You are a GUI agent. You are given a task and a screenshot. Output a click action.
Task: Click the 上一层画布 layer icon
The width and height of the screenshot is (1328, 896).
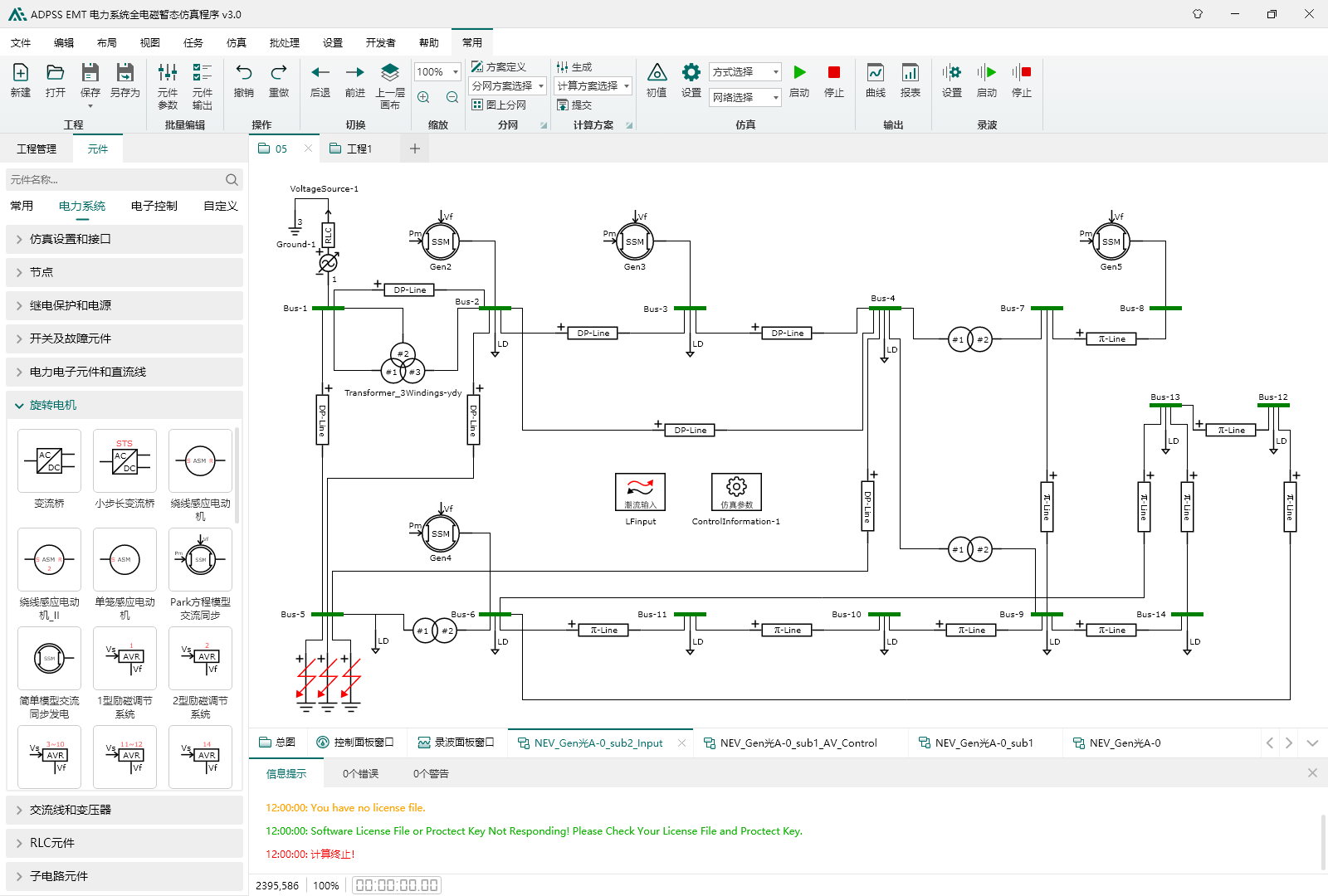click(390, 73)
